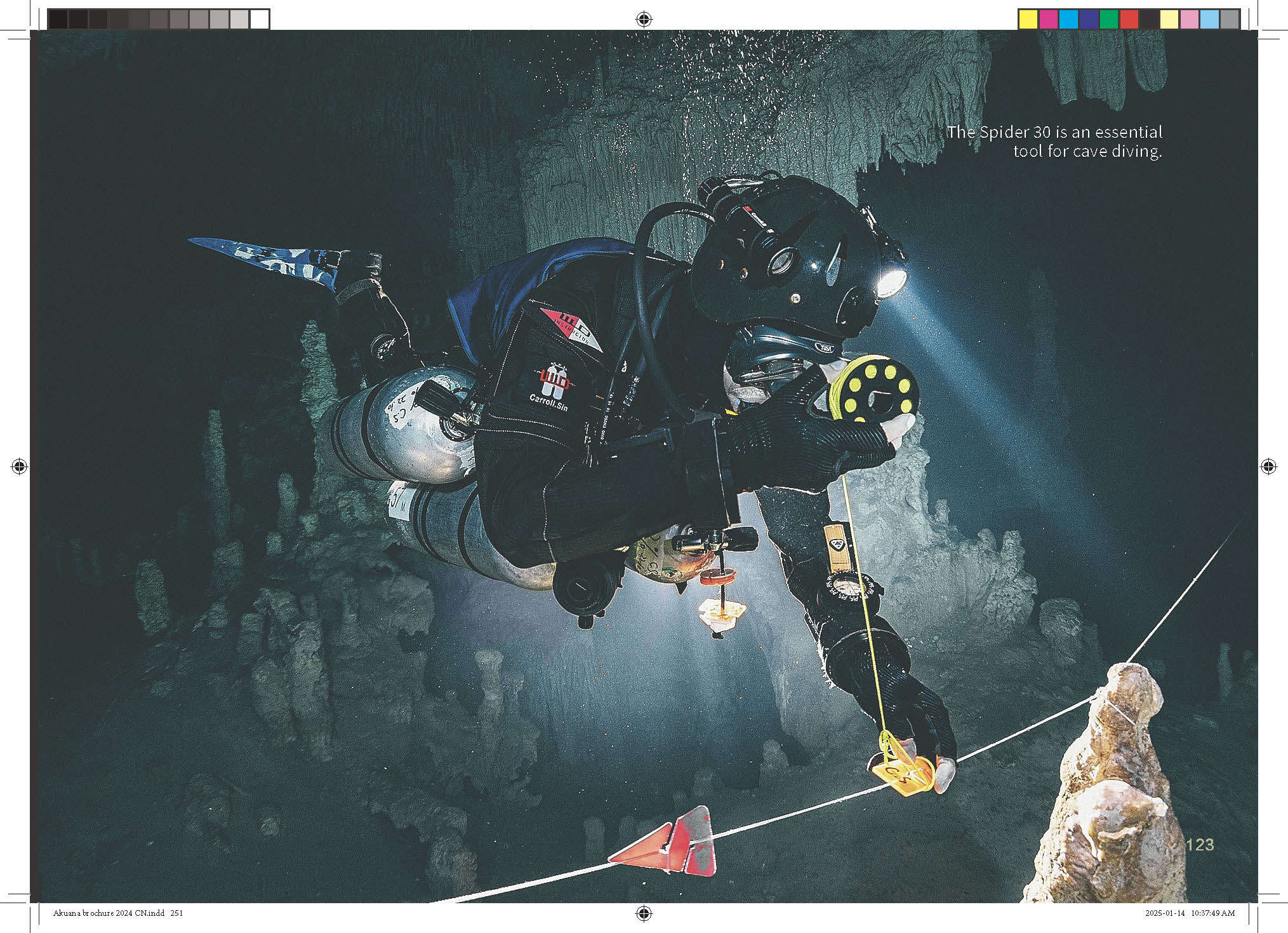Click the date and time stamp
Screen dimensions: 1288x933
[1190, 913]
